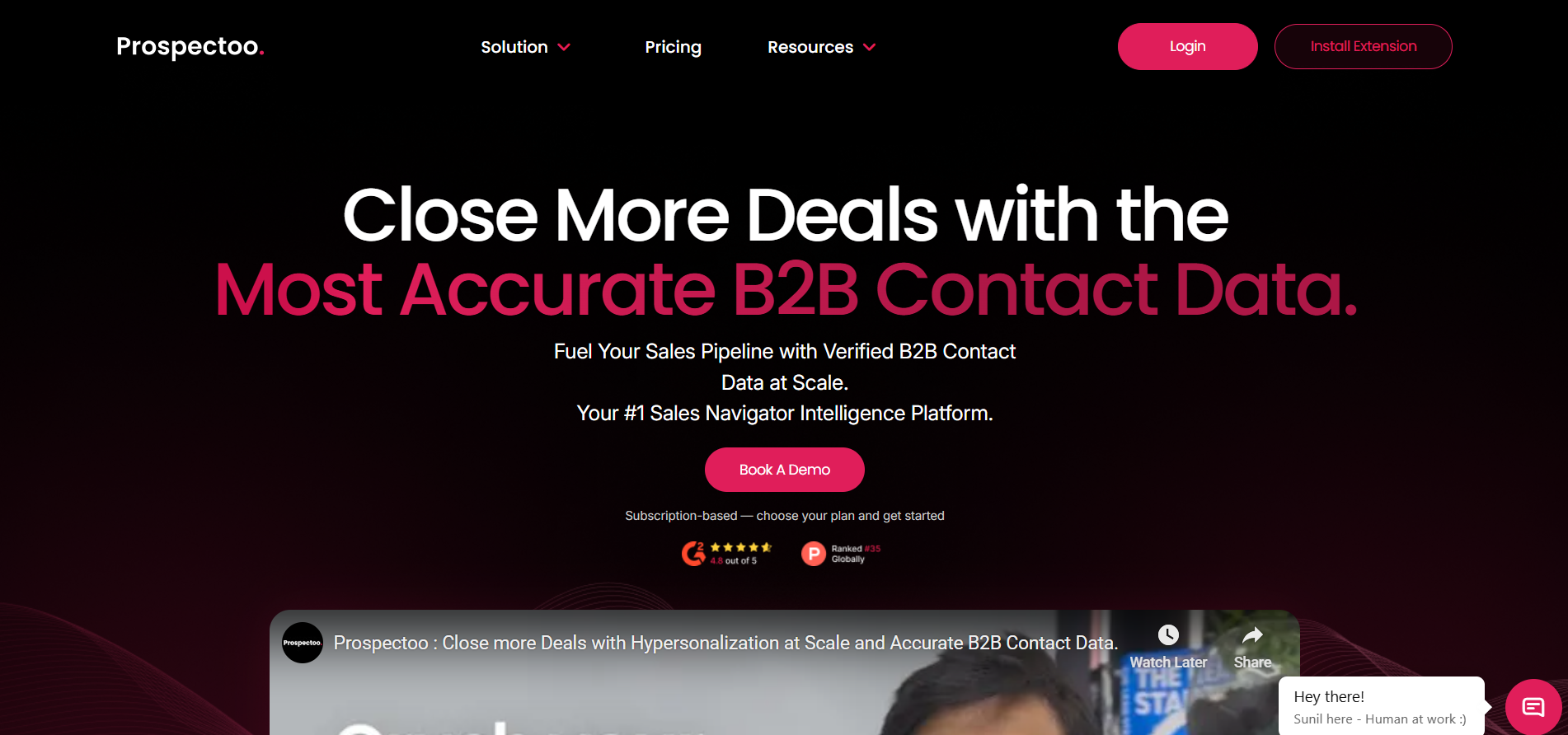
Task: Click the G2 rating logo
Action: pos(693,554)
